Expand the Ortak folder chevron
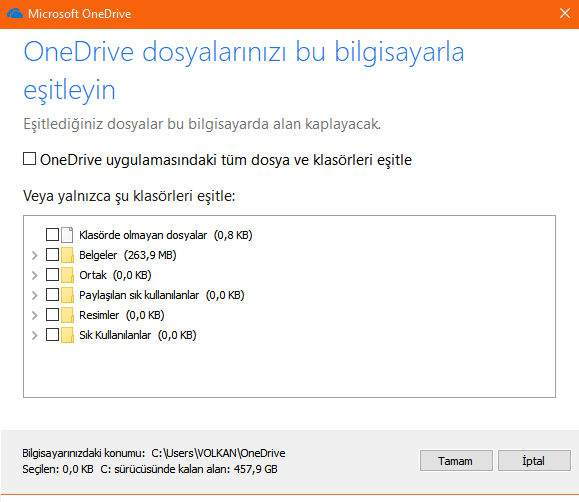The image size is (579, 502). click(35, 275)
